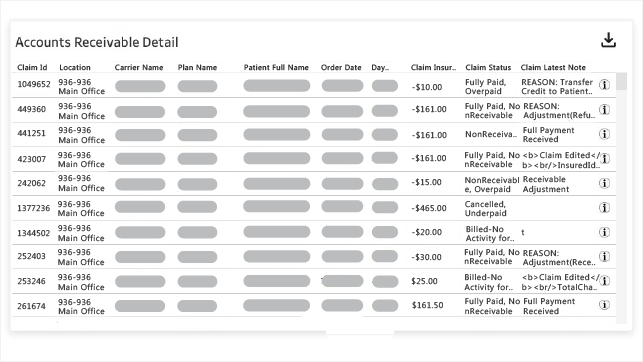Sort by Claim Id column header
This screenshot has height=362, width=643.
click(x=32, y=67)
